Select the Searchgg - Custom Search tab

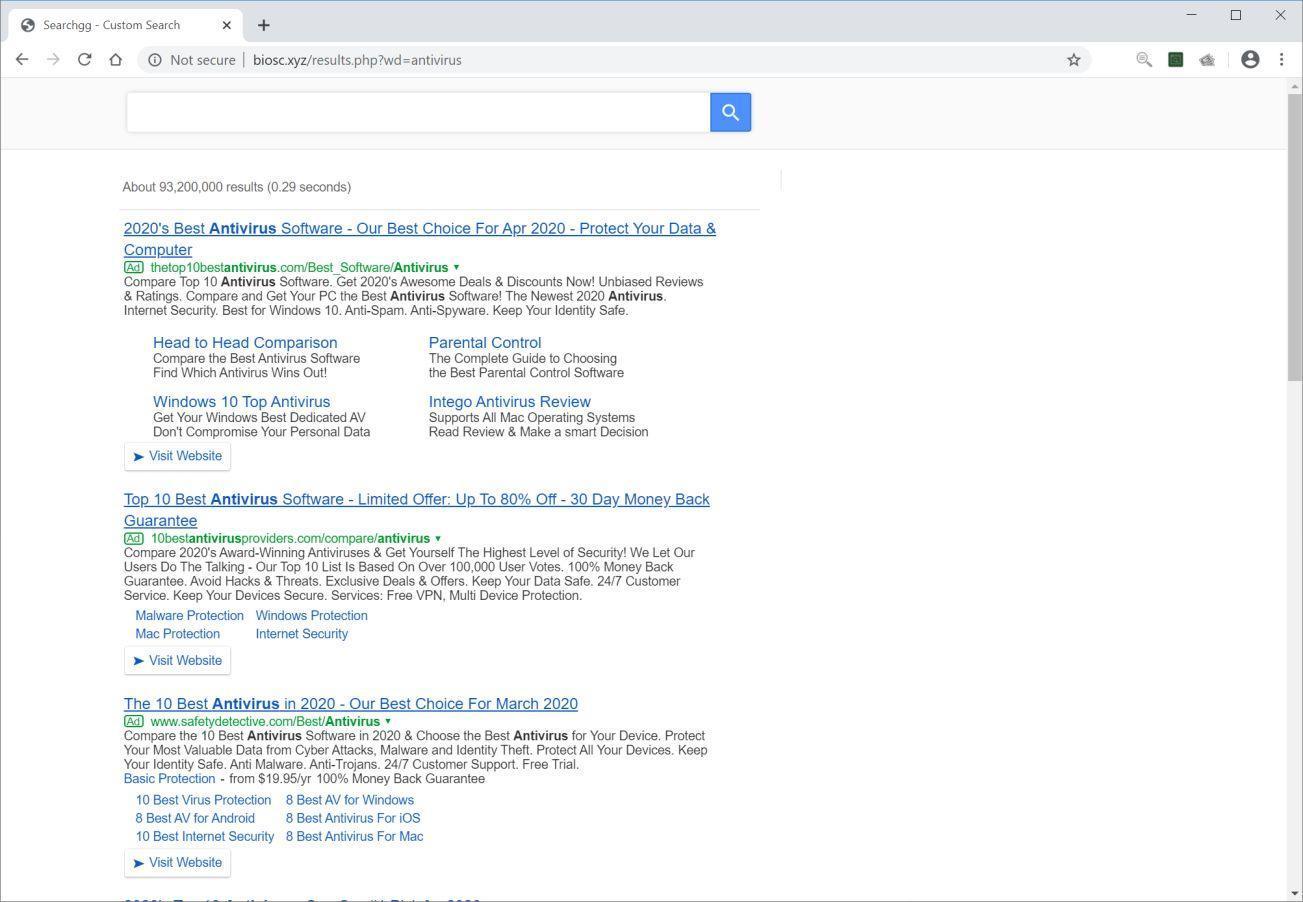point(125,25)
